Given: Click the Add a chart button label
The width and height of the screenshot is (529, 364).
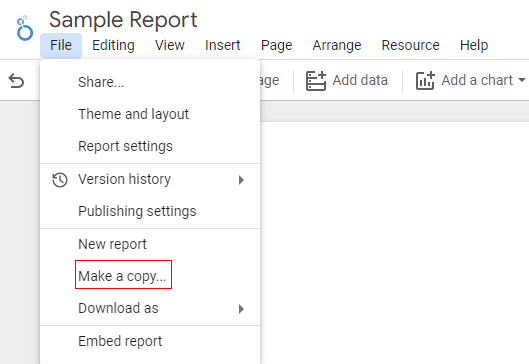Looking at the screenshot, I should [x=477, y=80].
